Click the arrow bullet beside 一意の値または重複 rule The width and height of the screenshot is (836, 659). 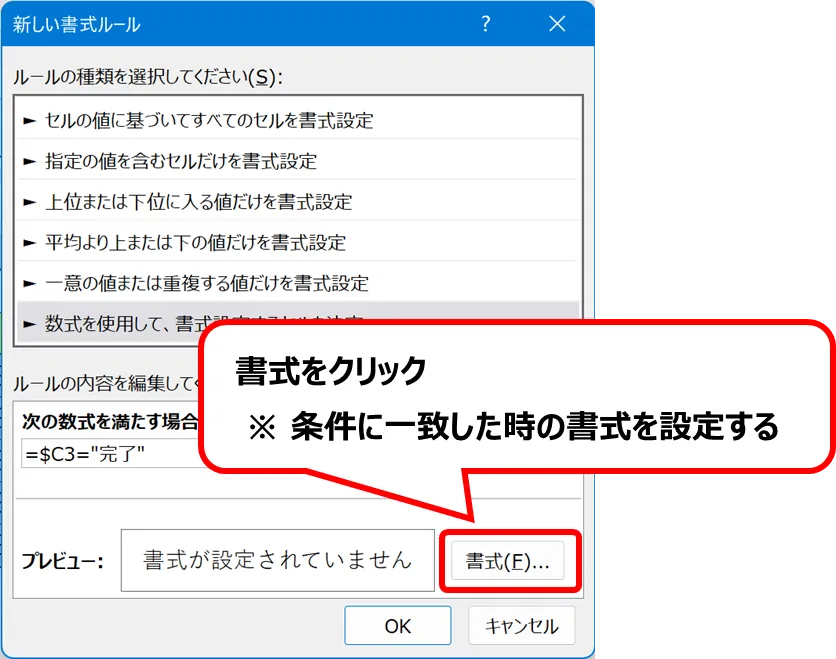(29, 283)
